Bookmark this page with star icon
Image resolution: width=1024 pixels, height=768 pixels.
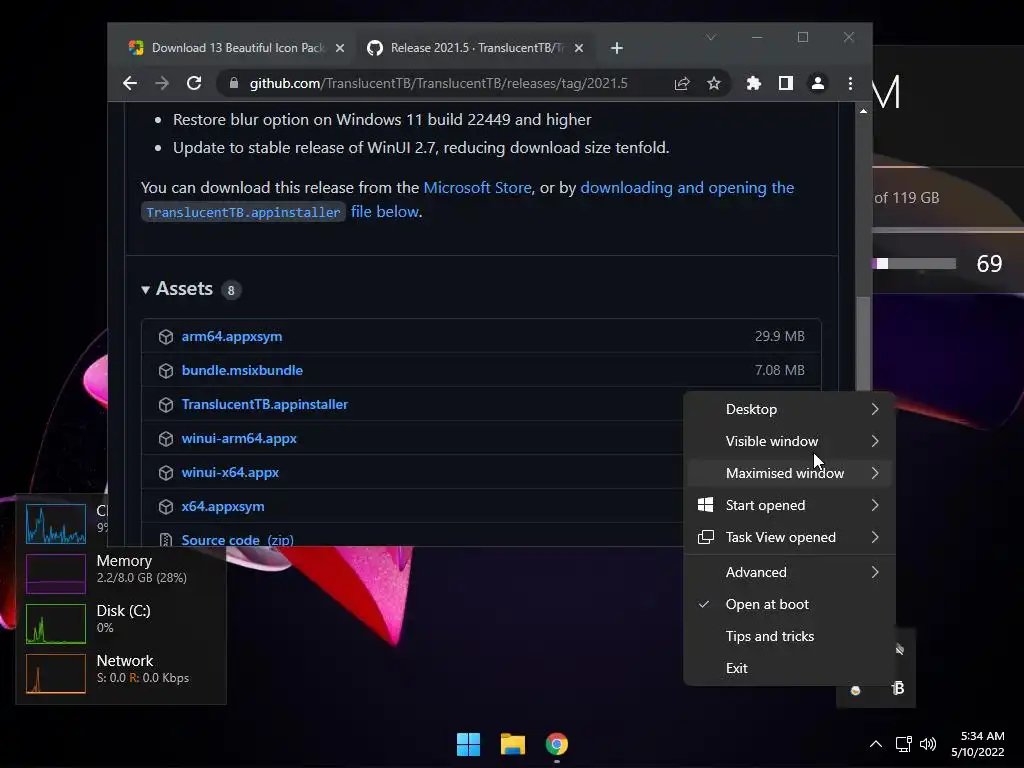click(714, 84)
